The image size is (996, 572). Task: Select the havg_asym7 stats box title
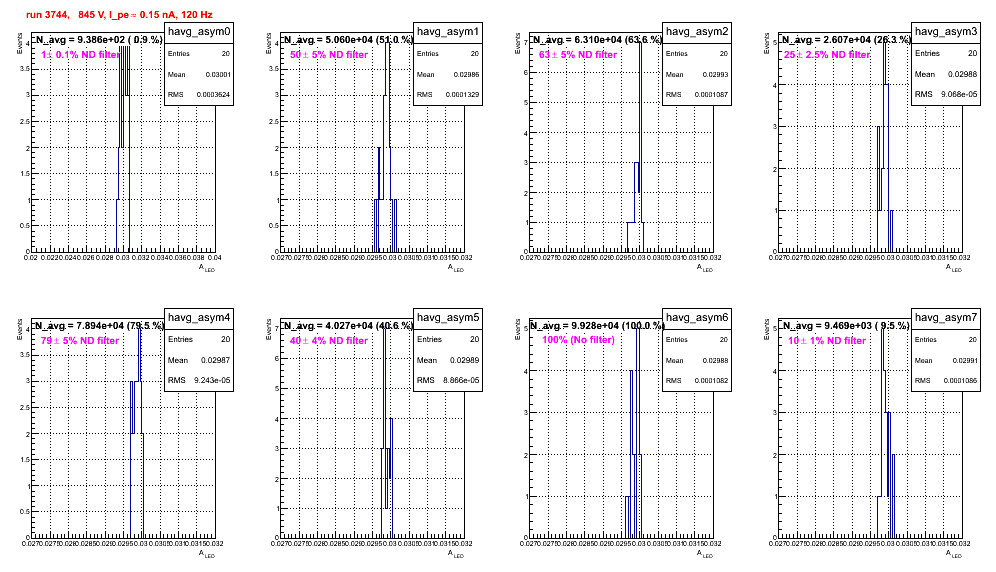point(946,317)
